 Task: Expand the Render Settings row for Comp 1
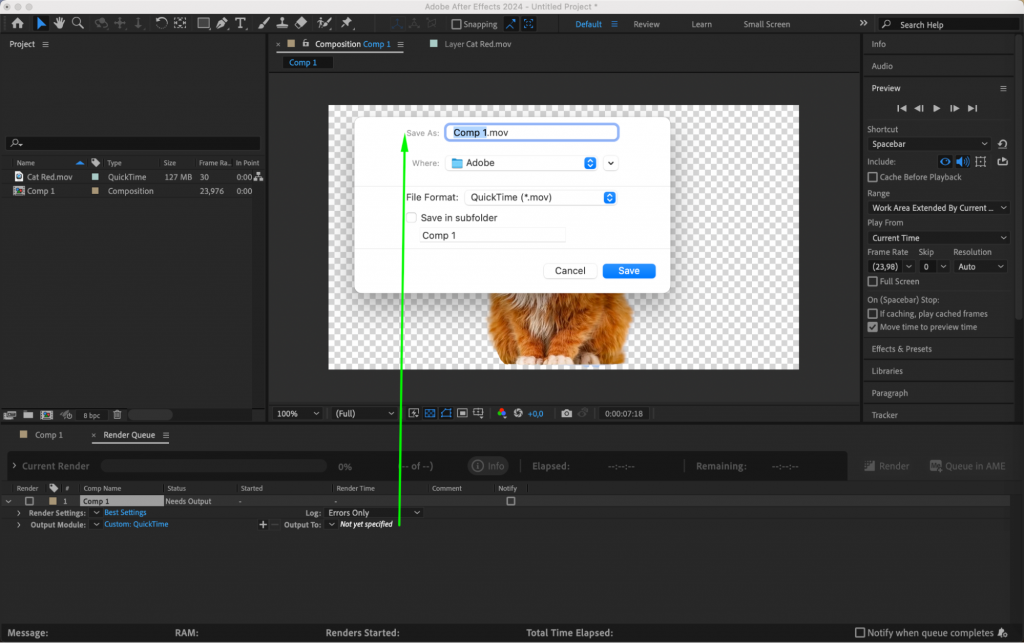(18, 512)
